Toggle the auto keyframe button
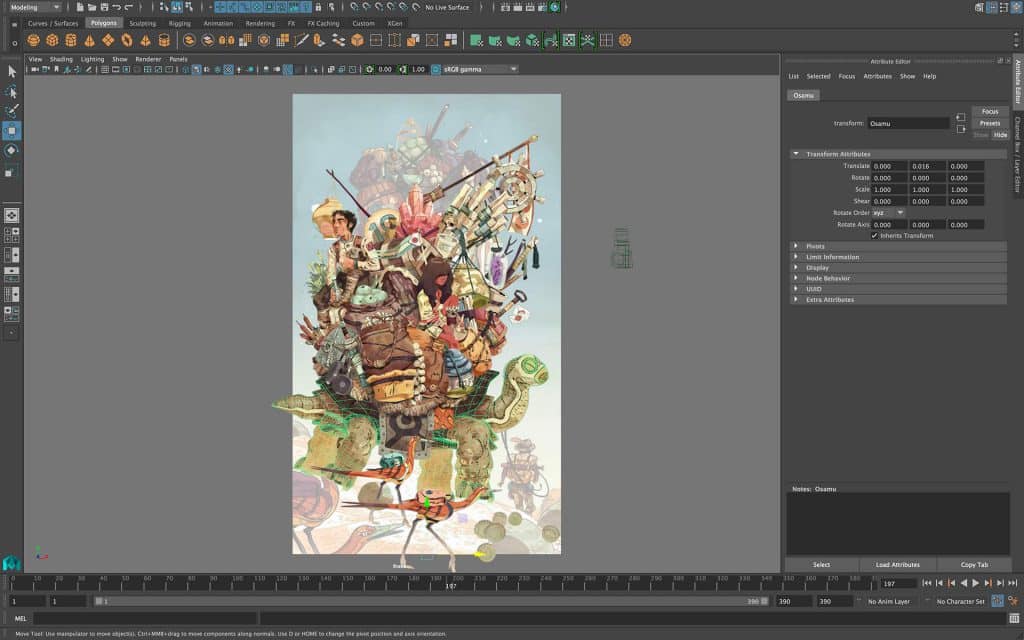Screen dimensions: 1024x640 (997, 601)
